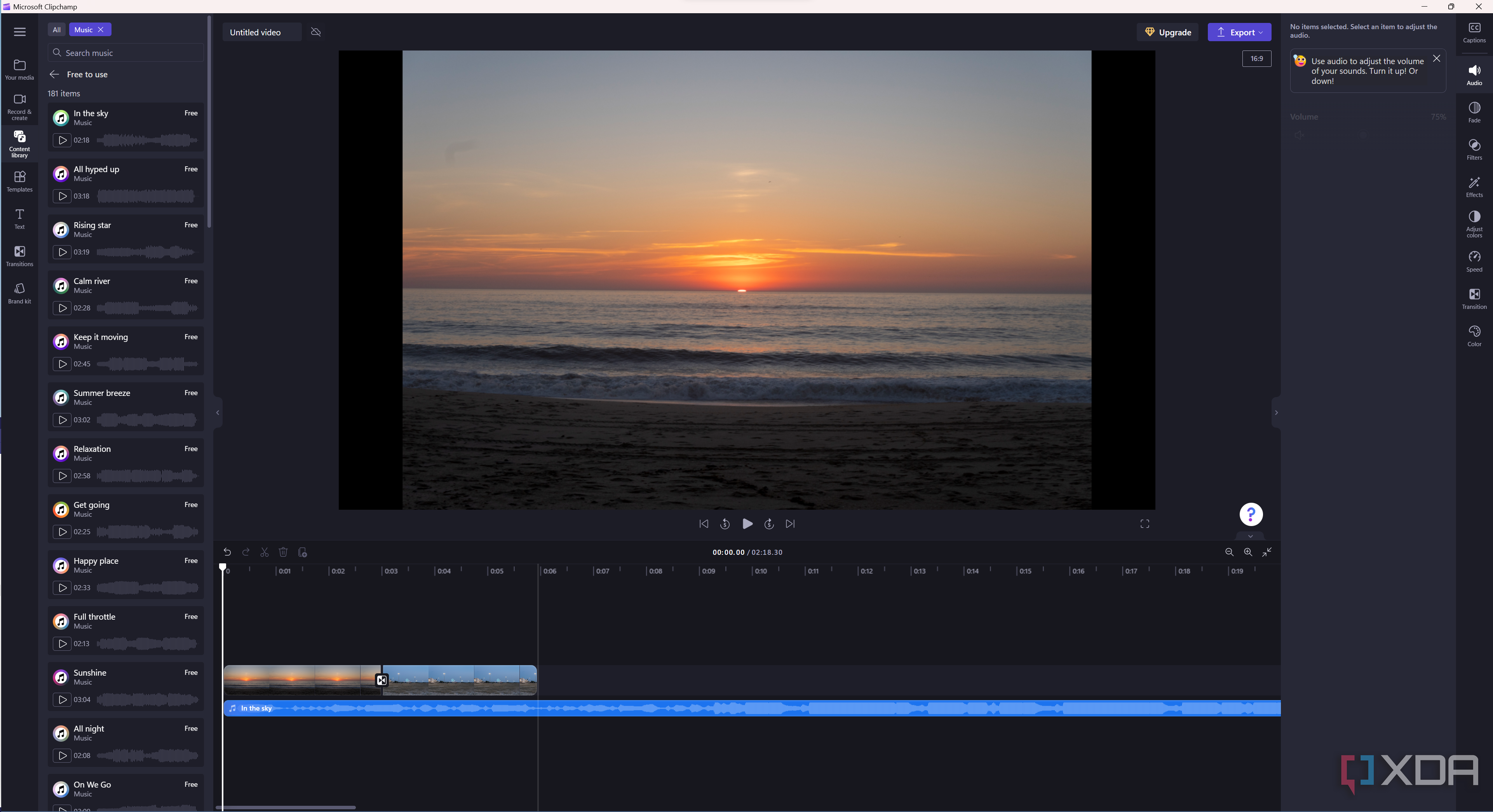Undo the last action

click(227, 552)
